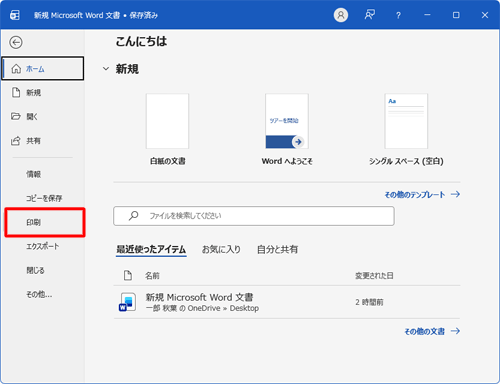Viewport: 500px width, 384px height.
Task: Click the ファイルを検索 search field
Action: [254, 216]
